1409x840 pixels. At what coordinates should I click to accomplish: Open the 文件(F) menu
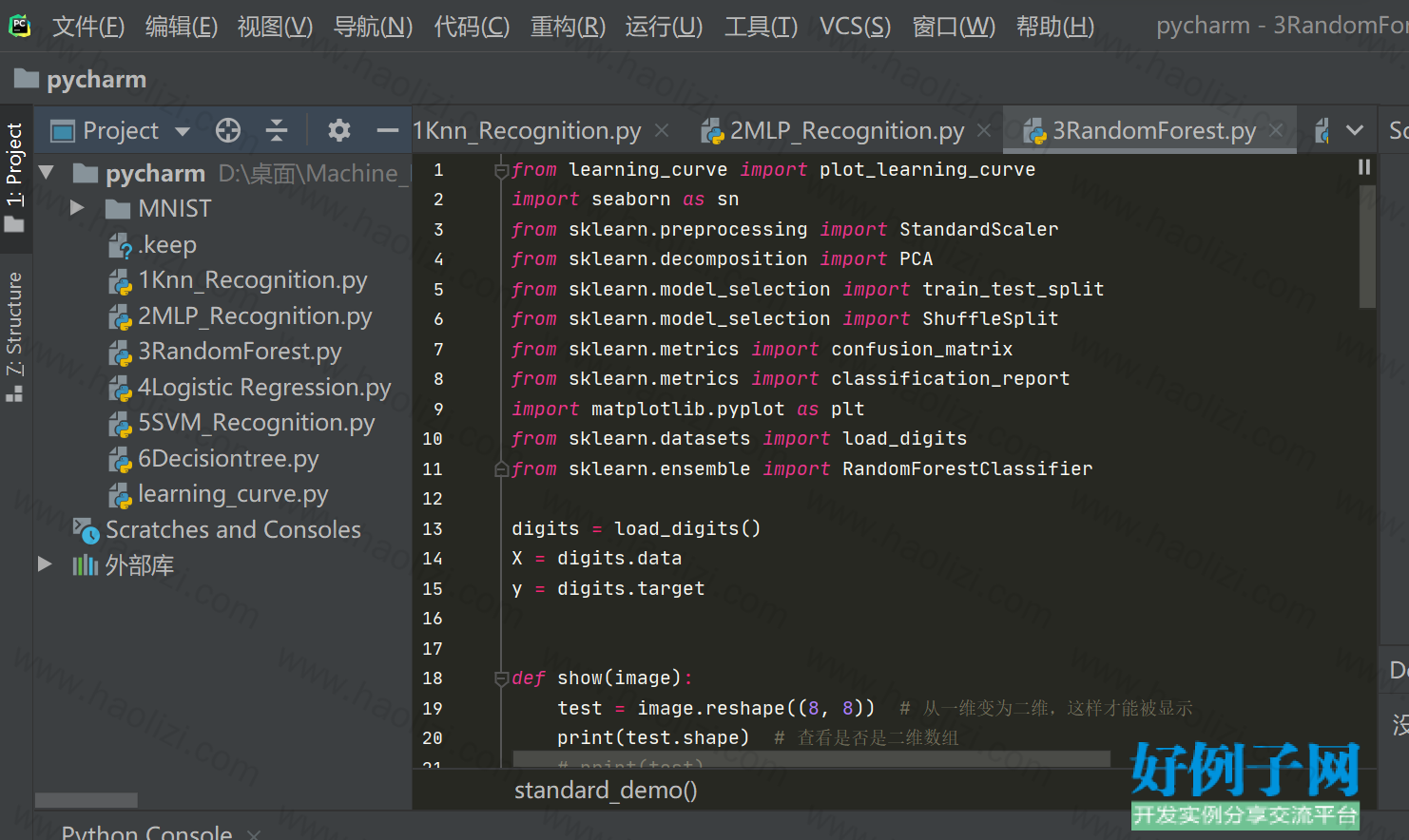pos(88,26)
